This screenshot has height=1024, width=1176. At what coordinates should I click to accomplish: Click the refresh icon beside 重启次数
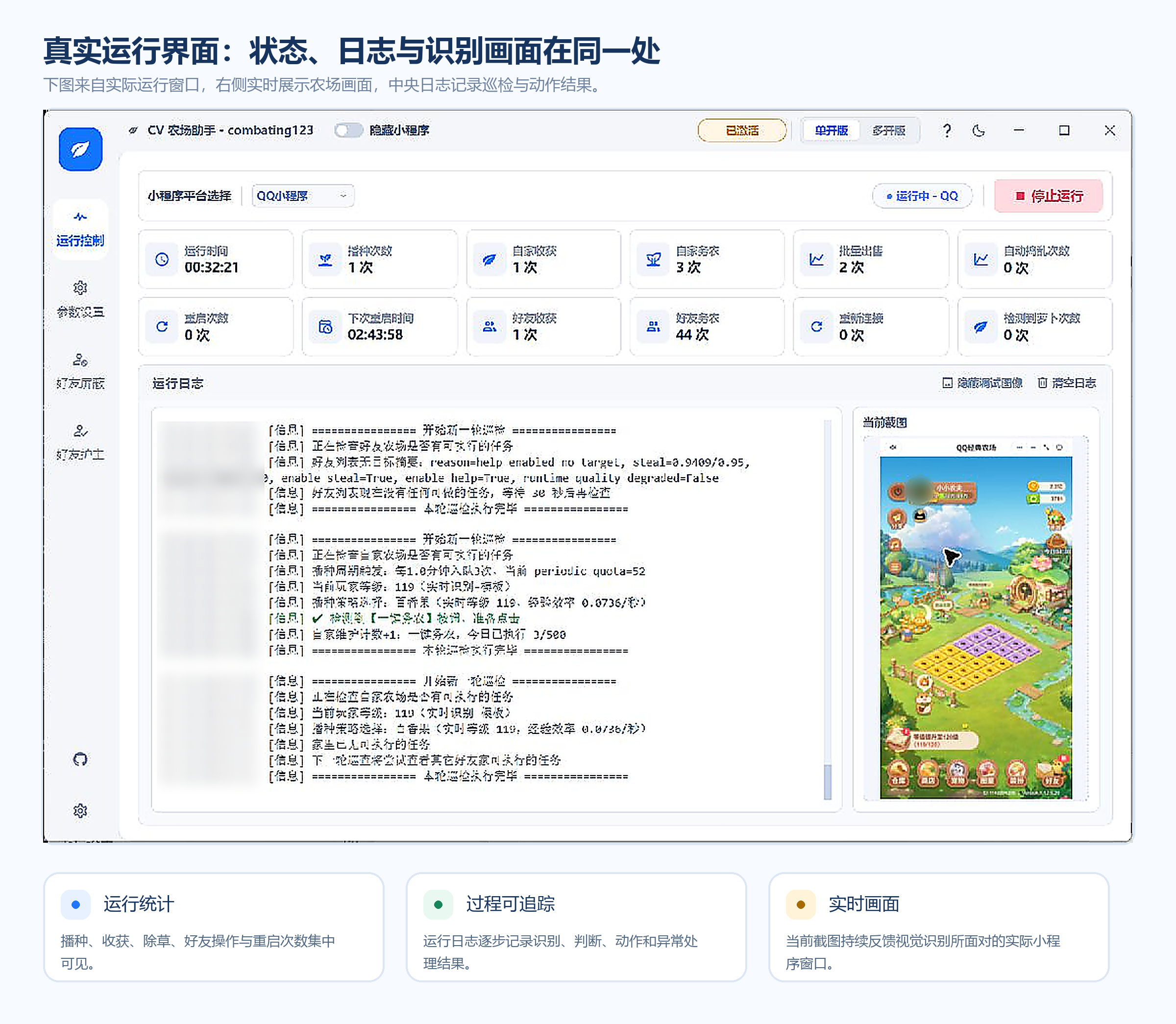[x=162, y=326]
